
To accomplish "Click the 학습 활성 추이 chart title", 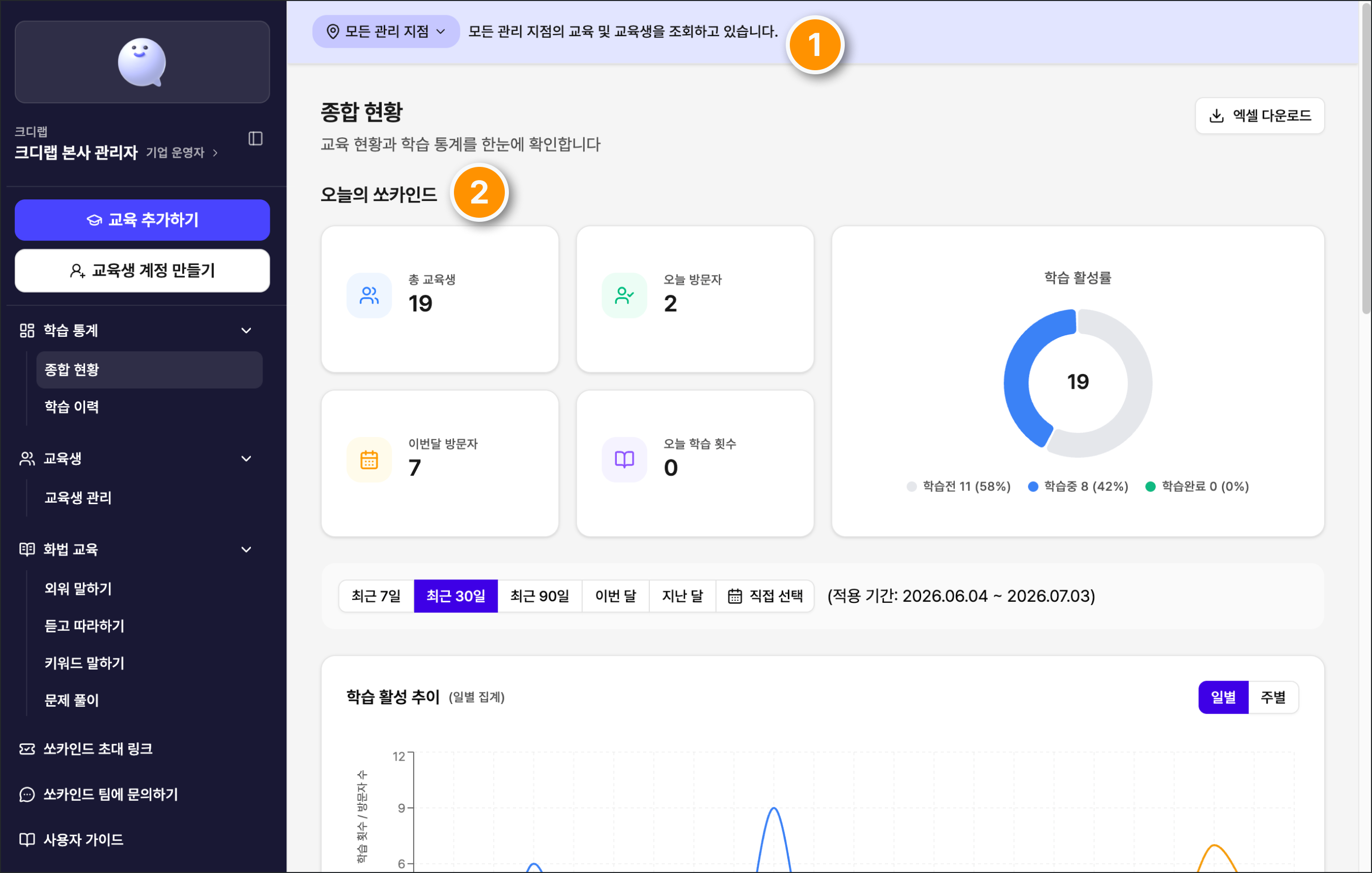I will pyautogui.click(x=393, y=697).
